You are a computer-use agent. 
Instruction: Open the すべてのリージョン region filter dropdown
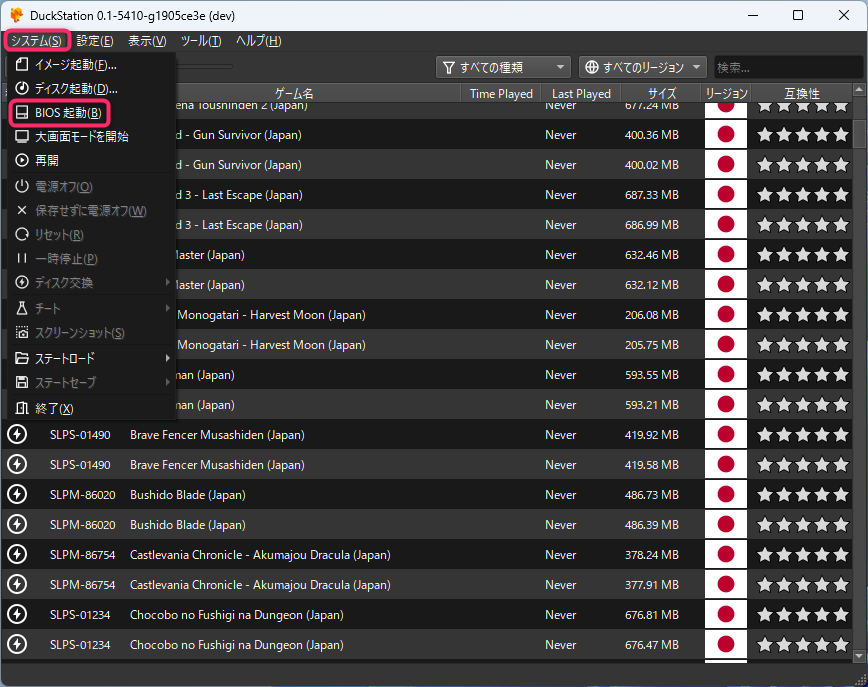[643, 68]
